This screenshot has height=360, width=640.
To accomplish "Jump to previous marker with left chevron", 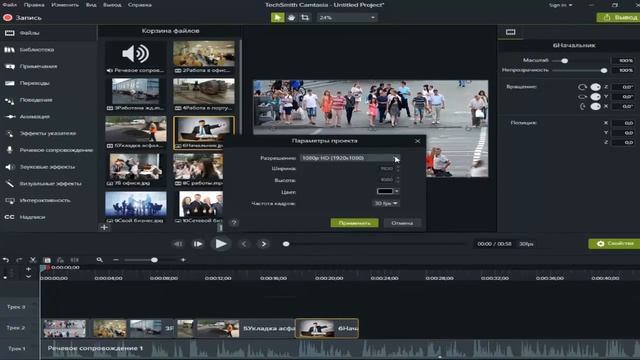I will 244,244.
